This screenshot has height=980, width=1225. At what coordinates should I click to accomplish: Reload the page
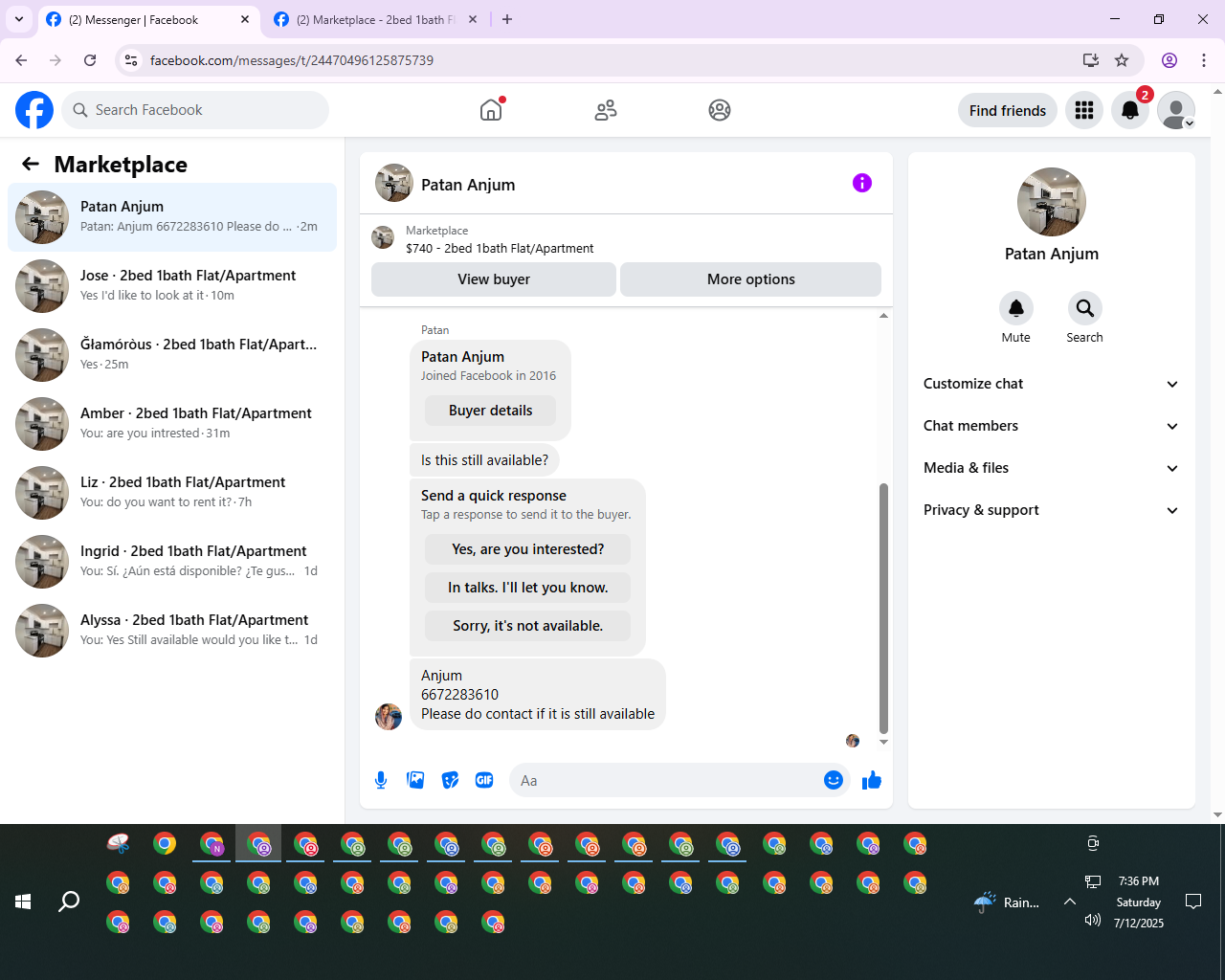point(90,60)
